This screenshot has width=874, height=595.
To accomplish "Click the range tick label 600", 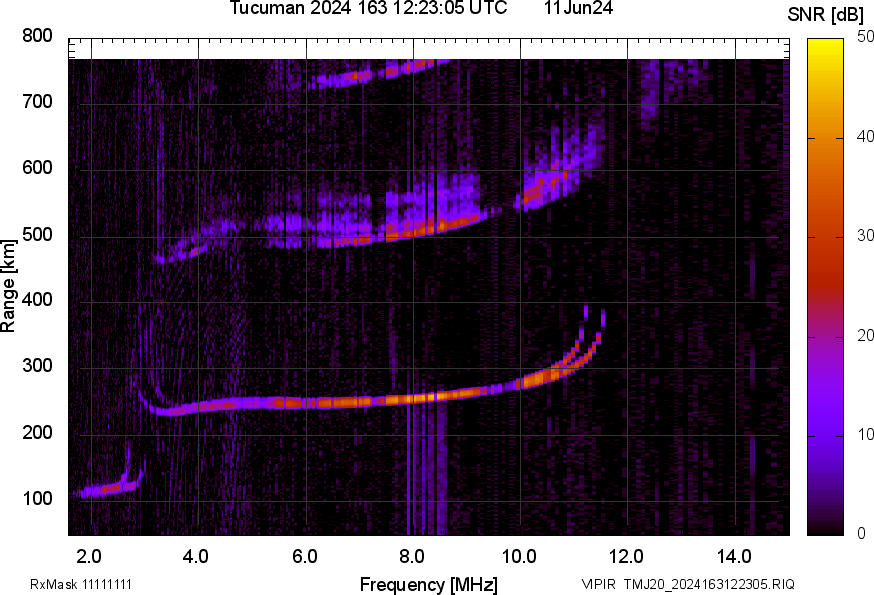I will pos(37,168).
